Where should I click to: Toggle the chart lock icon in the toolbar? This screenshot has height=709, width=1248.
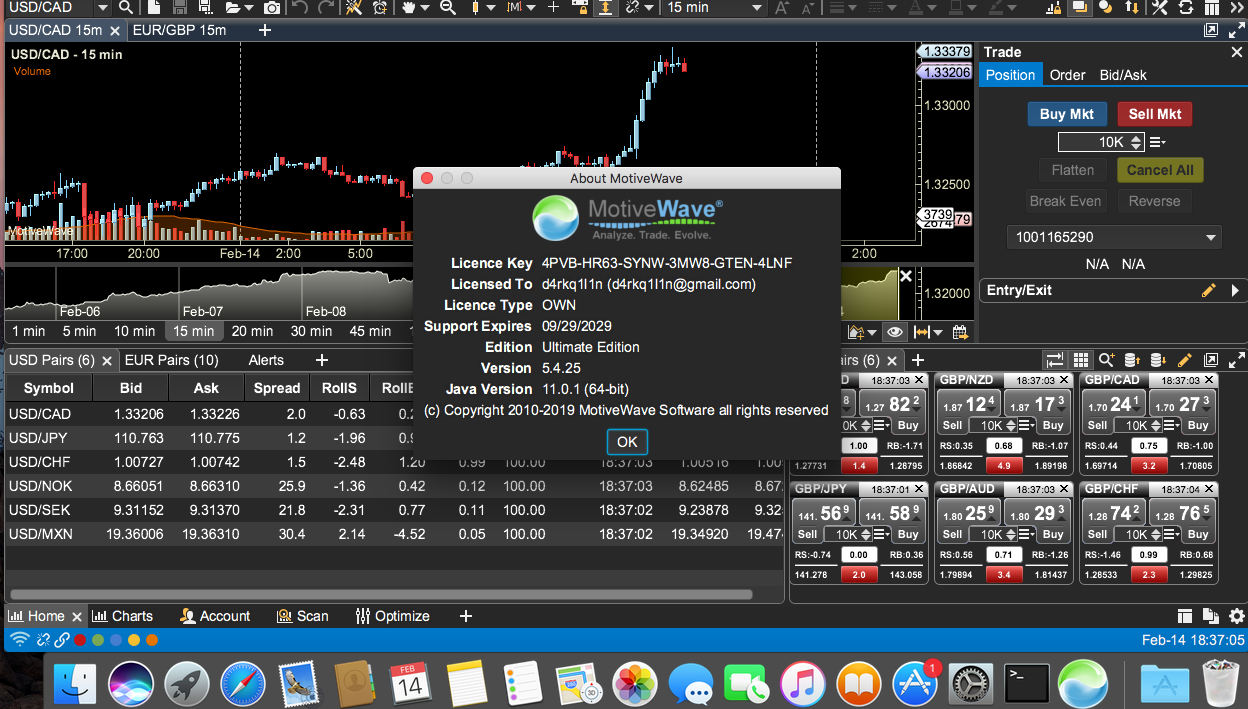point(579,7)
